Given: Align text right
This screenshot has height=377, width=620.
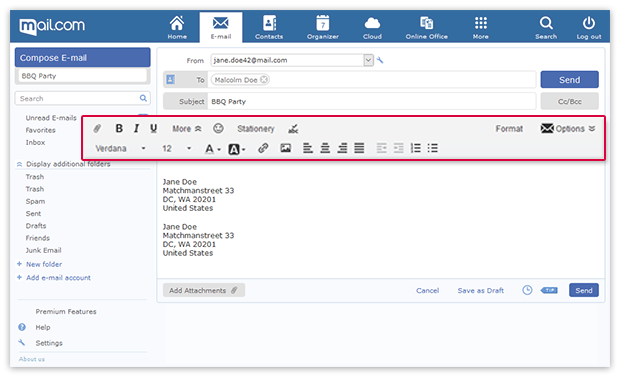Looking at the screenshot, I should (x=342, y=148).
